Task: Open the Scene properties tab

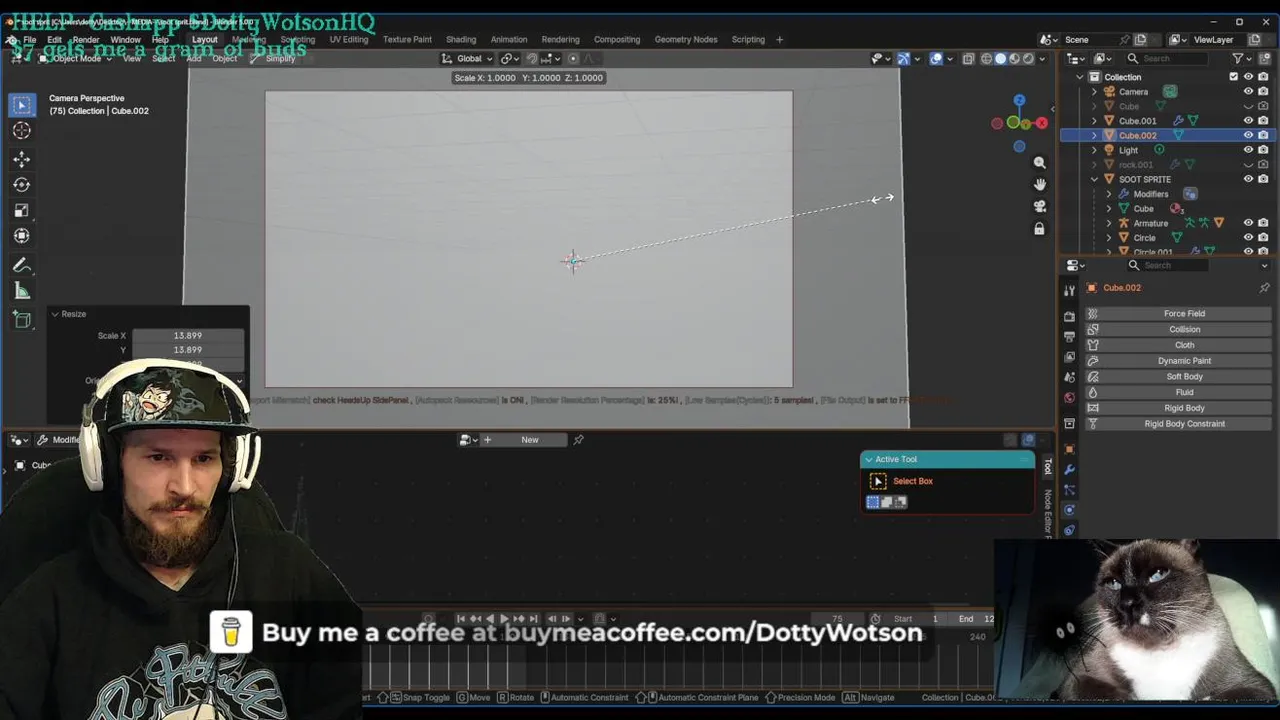Action: (x=1069, y=377)
